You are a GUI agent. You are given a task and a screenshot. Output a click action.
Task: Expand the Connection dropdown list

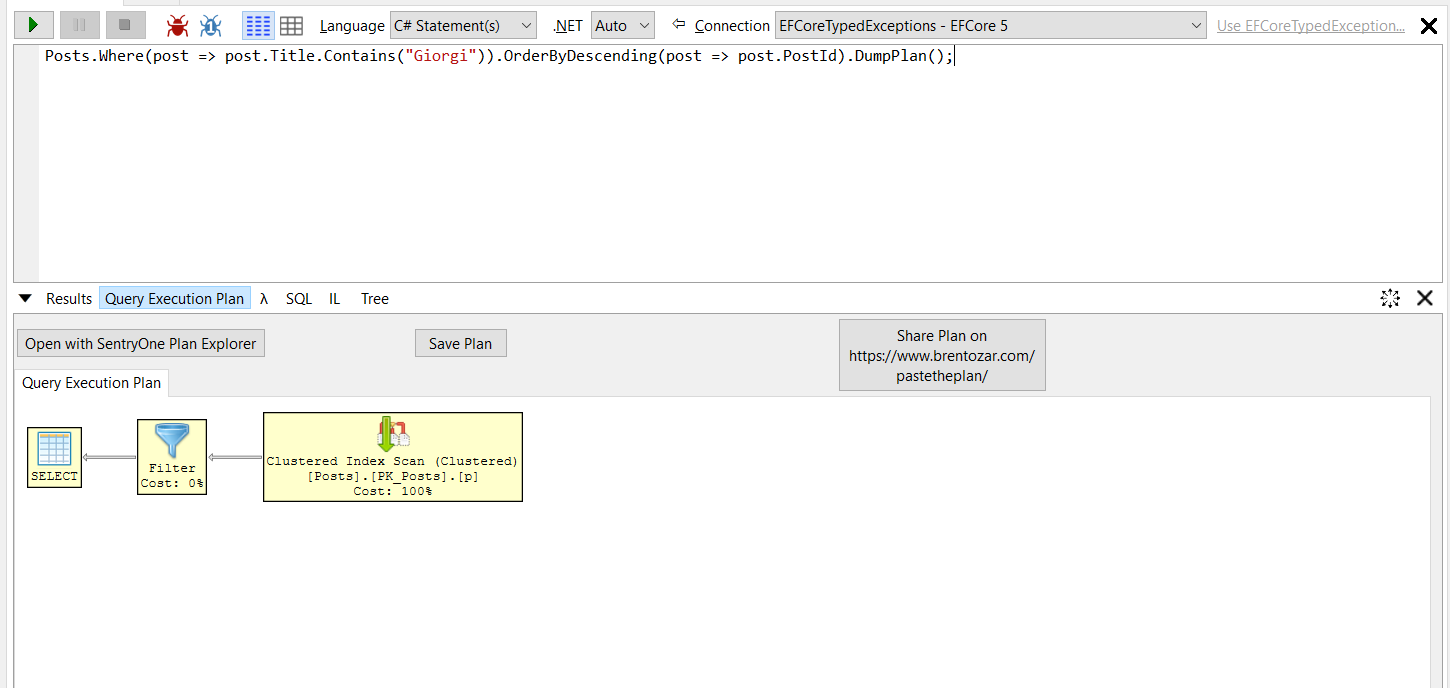[991, 26]
